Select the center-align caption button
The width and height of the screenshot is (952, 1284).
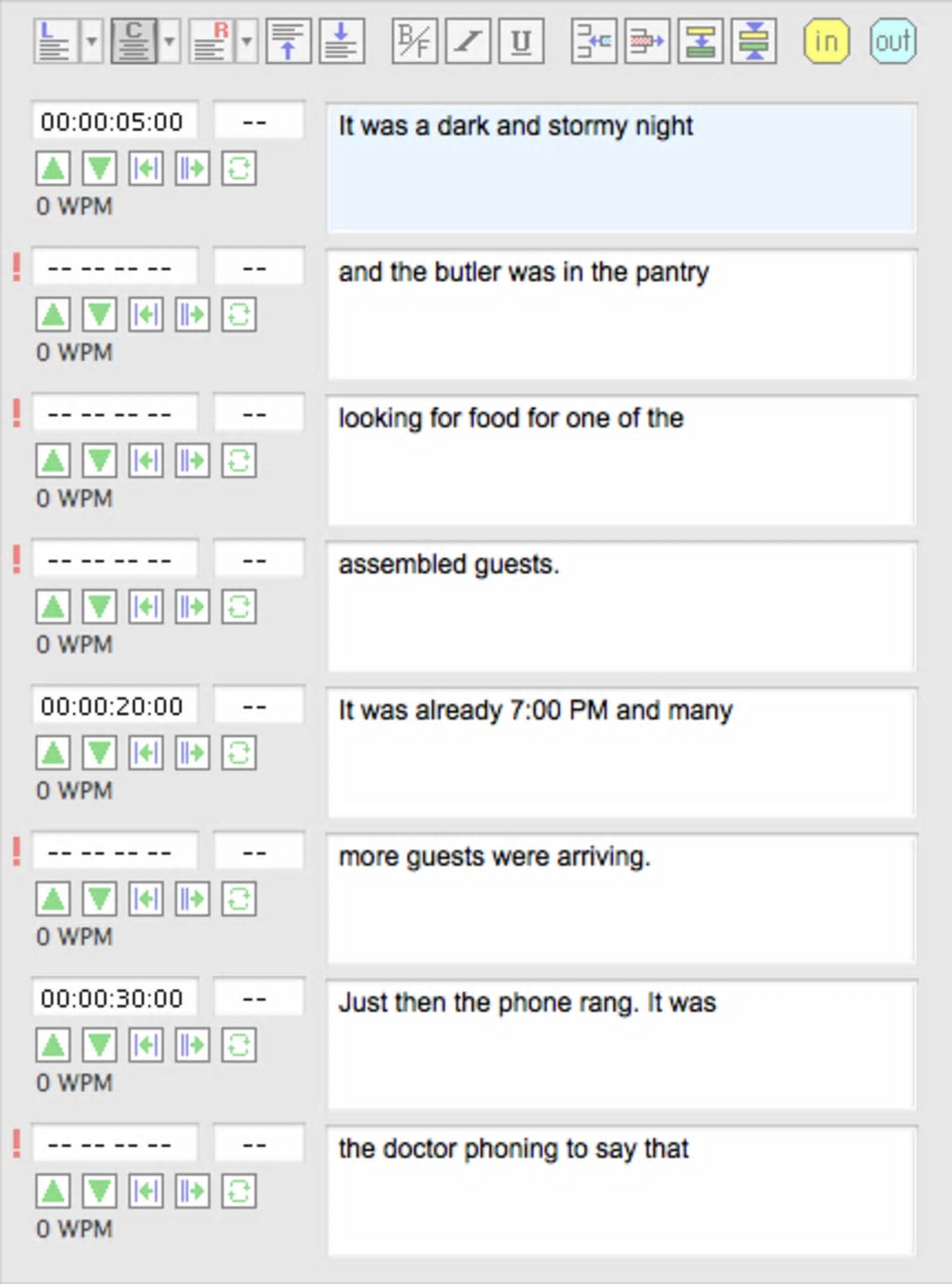[133, 41]
